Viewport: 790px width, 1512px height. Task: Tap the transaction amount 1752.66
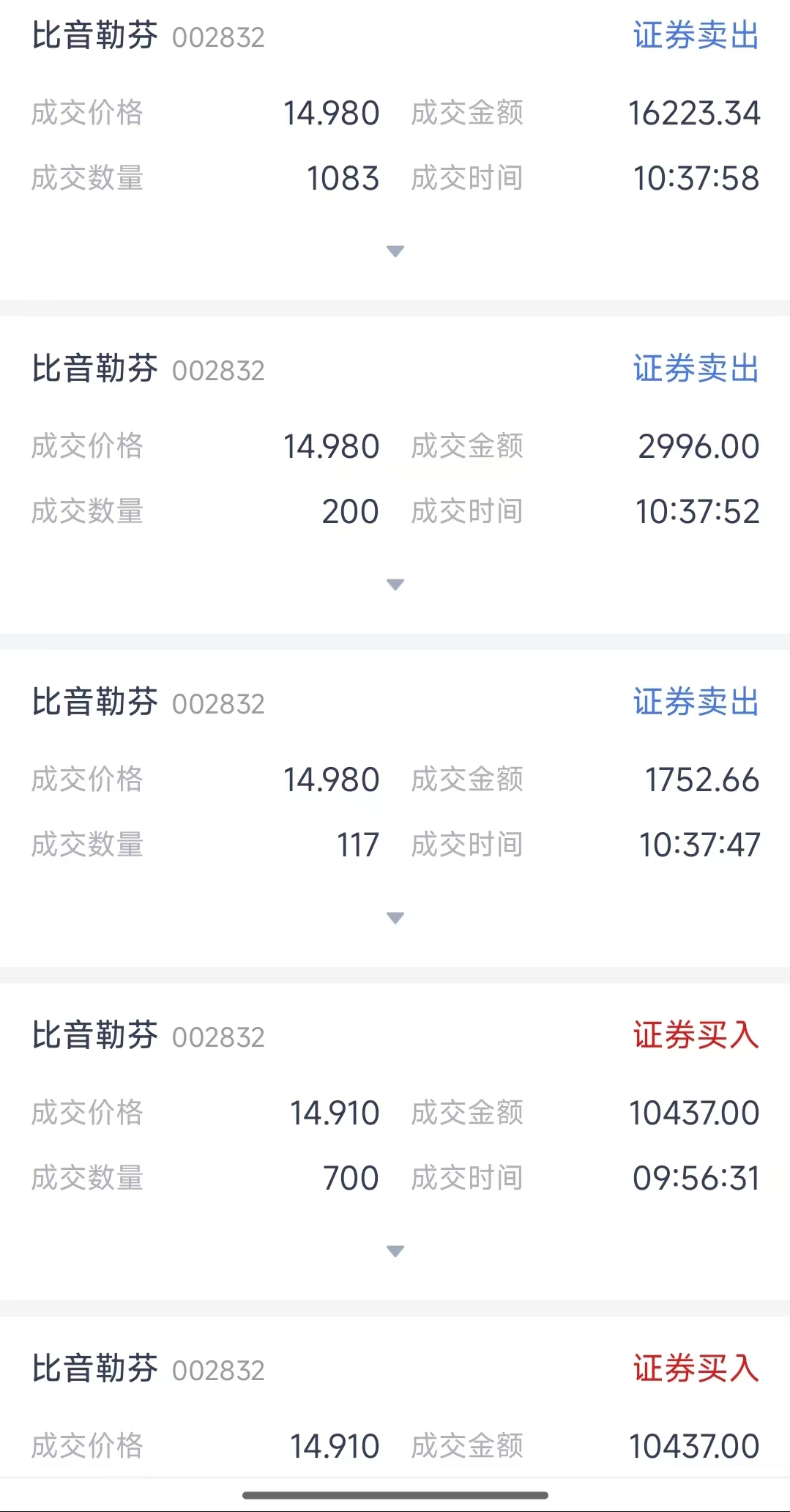(701, 780)
